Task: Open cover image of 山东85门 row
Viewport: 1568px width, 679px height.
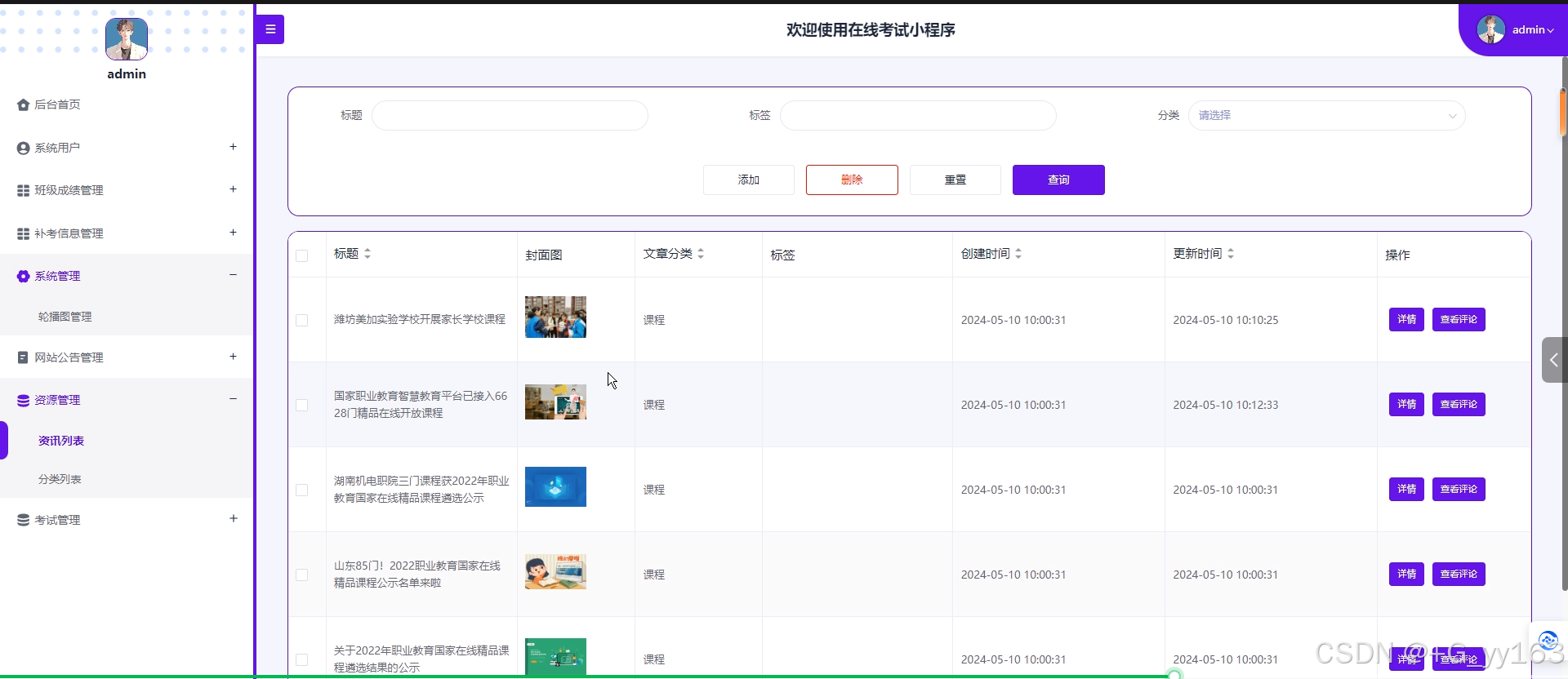Action: coord(555,572)
